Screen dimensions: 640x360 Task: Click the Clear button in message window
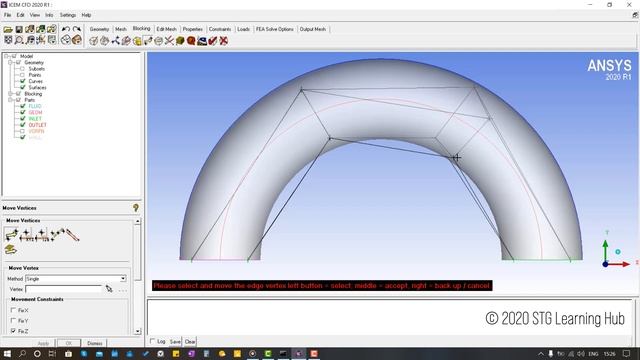coord(190,342)
